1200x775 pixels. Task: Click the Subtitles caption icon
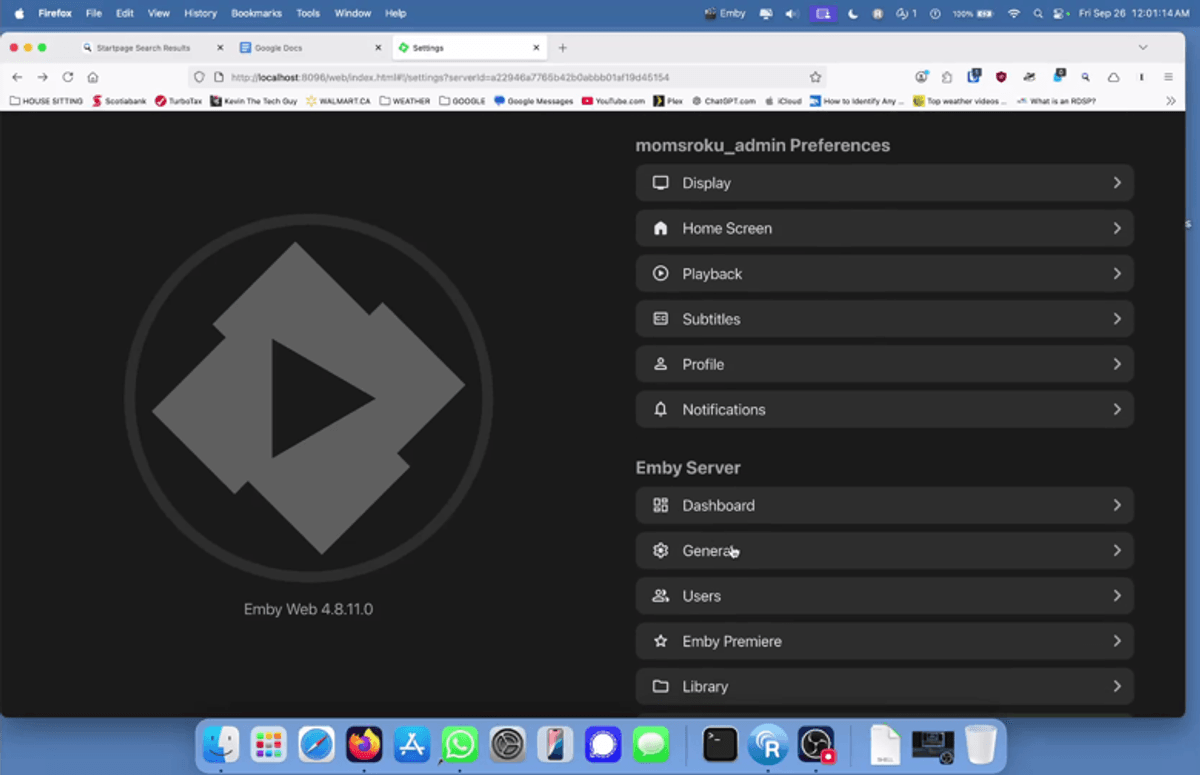[660, 319]
